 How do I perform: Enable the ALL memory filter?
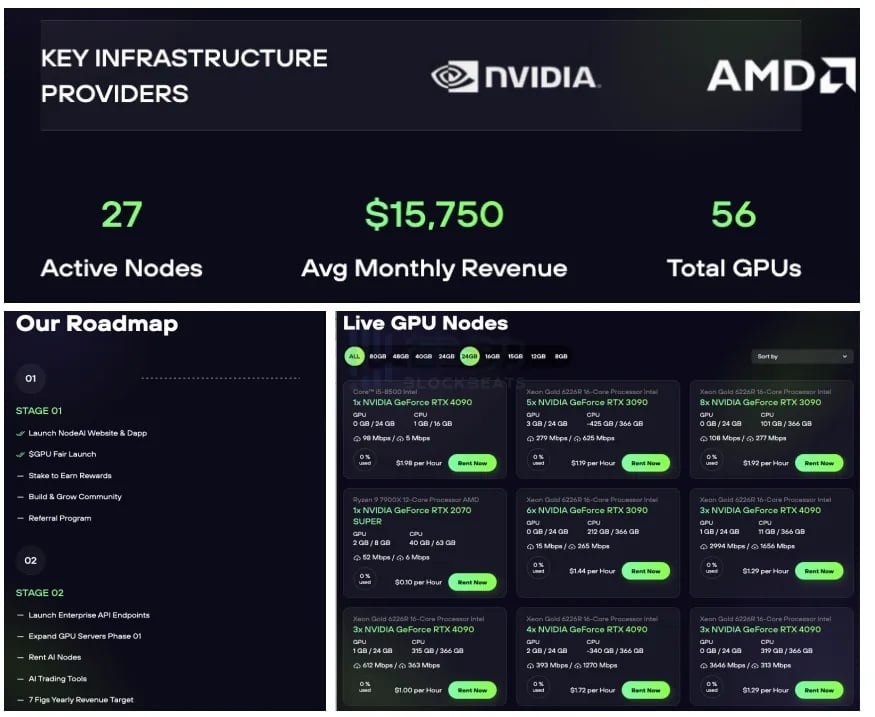tap(354, 356)
